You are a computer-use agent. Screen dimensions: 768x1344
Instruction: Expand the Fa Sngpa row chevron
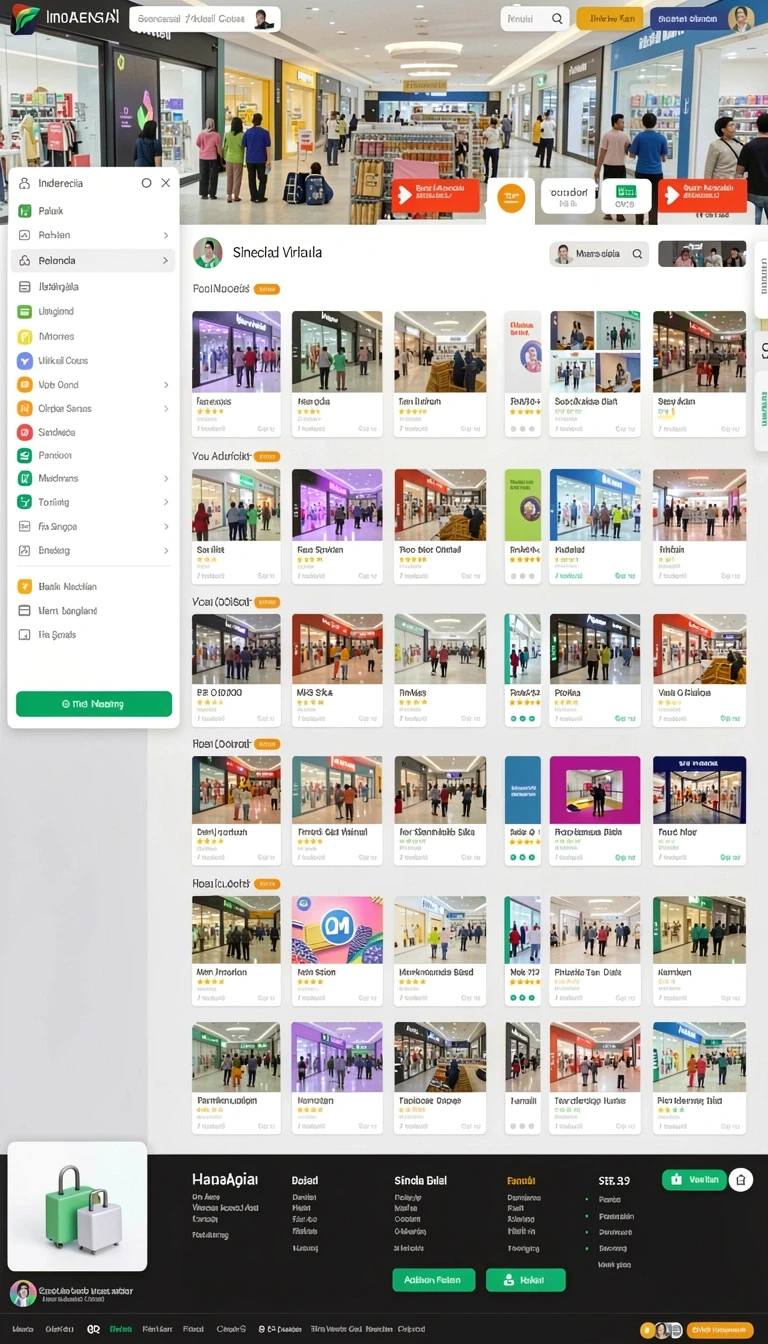(166, 526)
